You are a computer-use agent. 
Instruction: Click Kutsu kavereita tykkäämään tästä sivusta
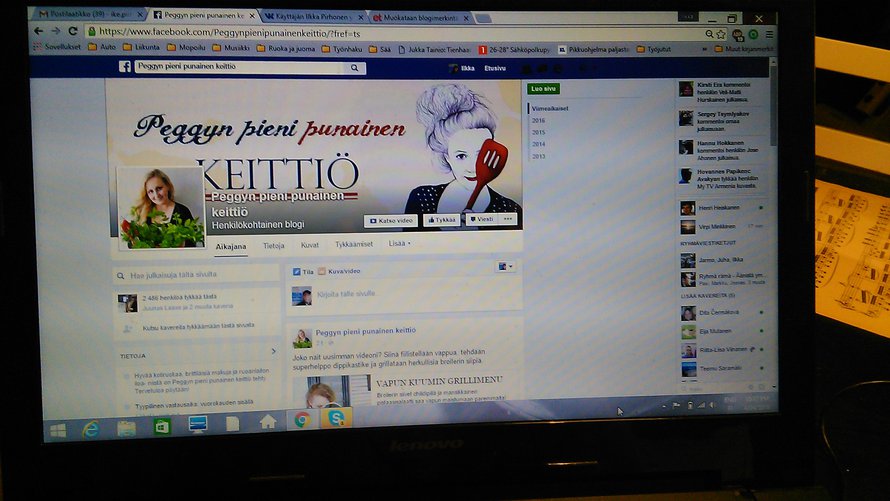click(x=198, y=326)
